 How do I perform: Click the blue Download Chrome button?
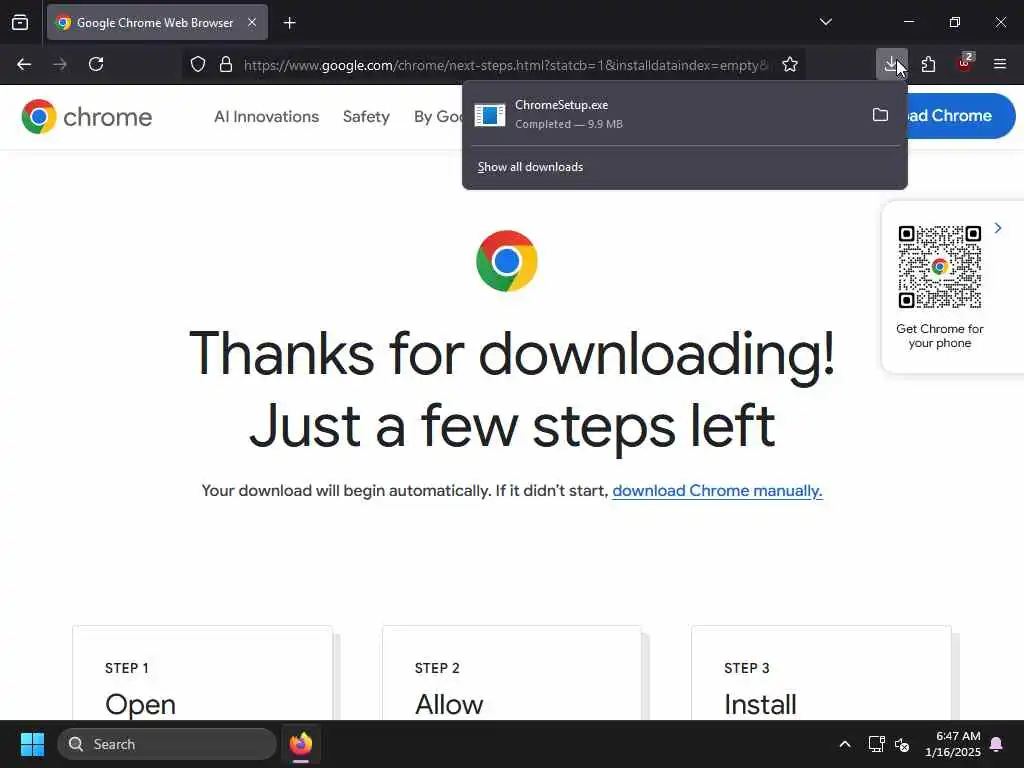click(x=960, y=116)
